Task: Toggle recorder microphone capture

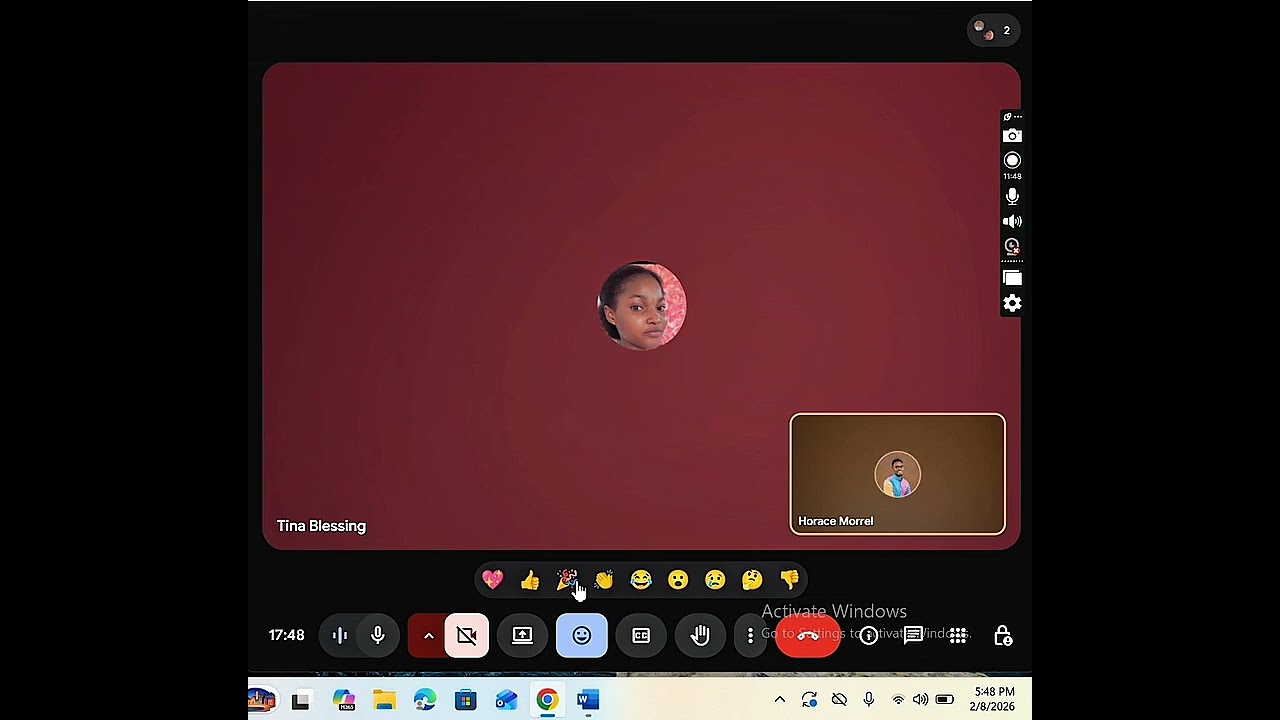Action: tap(1012, 197)
